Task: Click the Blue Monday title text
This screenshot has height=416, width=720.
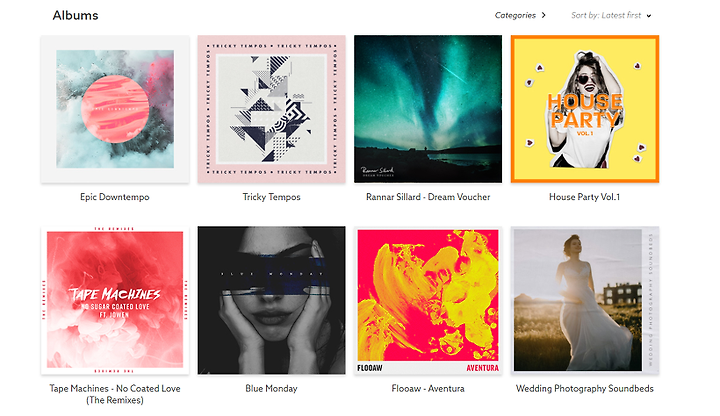Action: click(x=271, y=388)
